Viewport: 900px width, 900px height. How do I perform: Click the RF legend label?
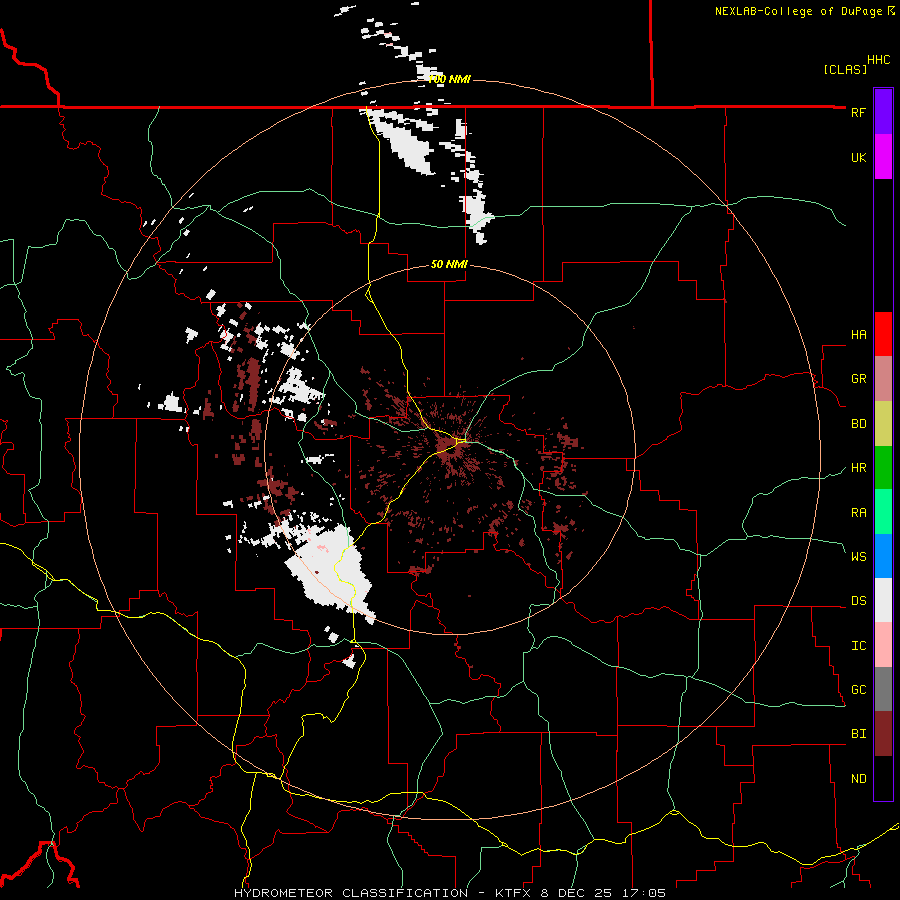tap(858, 112)
